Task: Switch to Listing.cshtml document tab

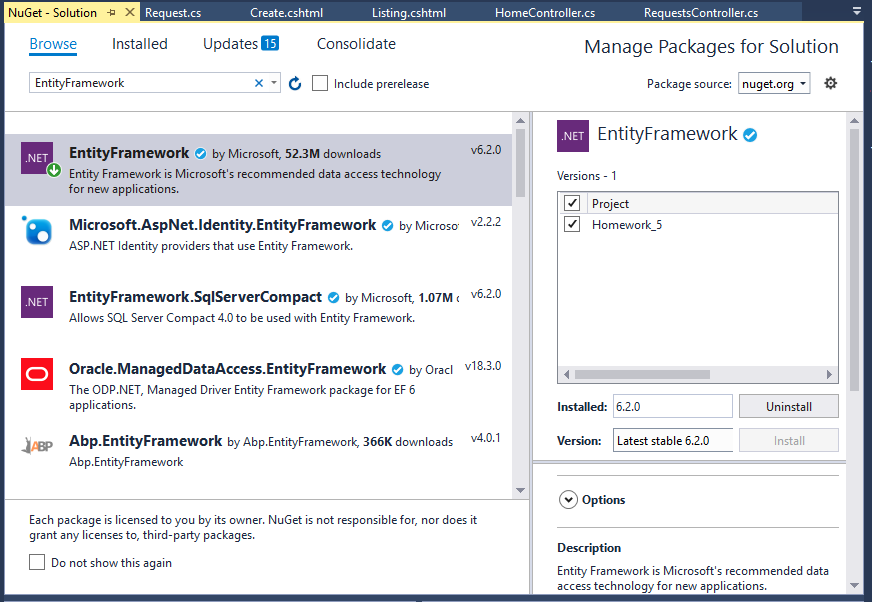Action: 409,13
